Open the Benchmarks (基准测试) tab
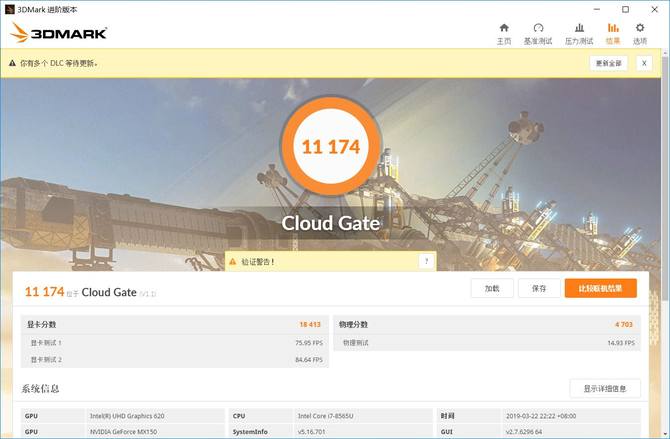 click(x=538, y=34)
